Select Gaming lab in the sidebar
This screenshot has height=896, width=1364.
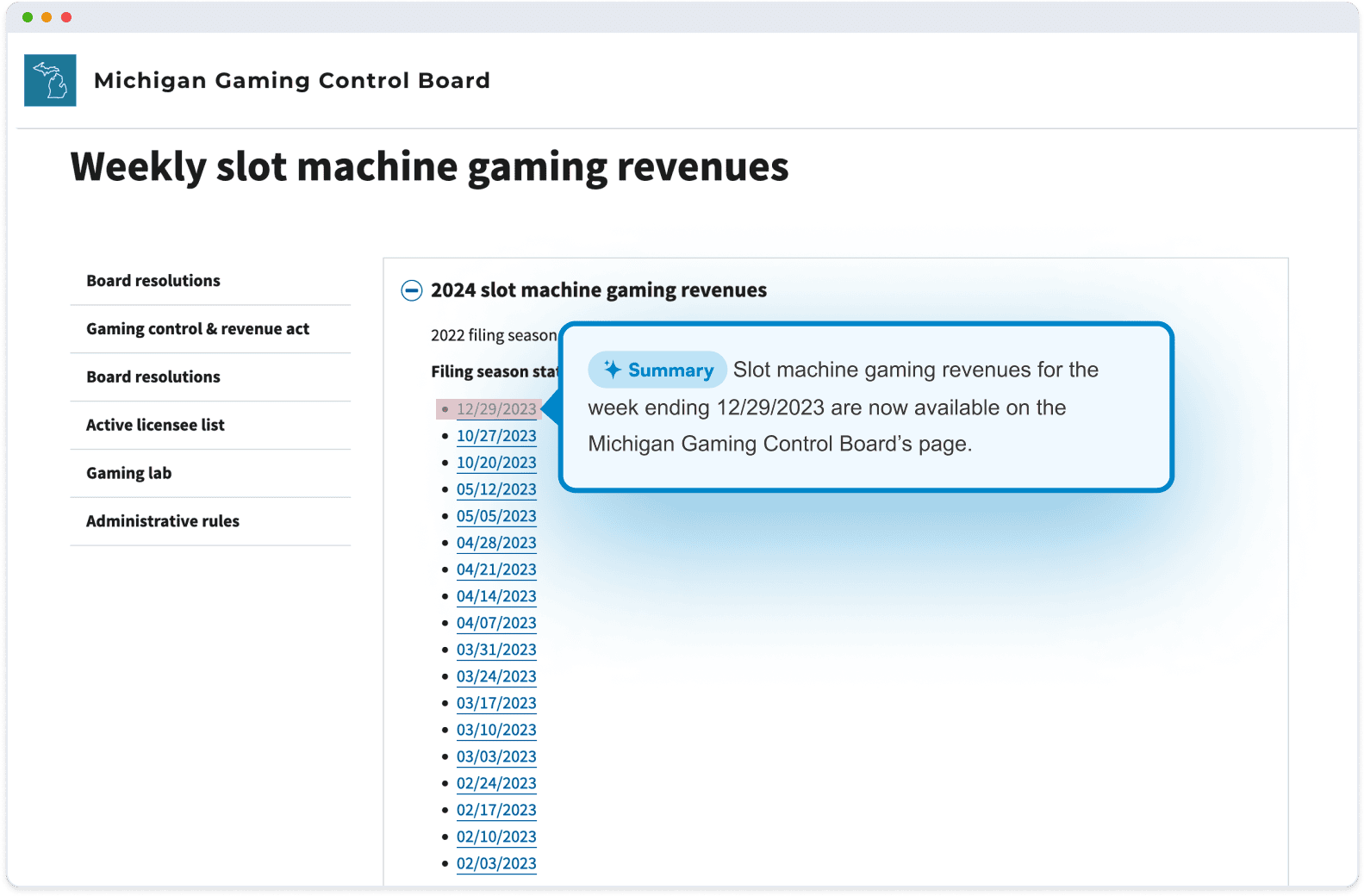(x=128, y=473)
